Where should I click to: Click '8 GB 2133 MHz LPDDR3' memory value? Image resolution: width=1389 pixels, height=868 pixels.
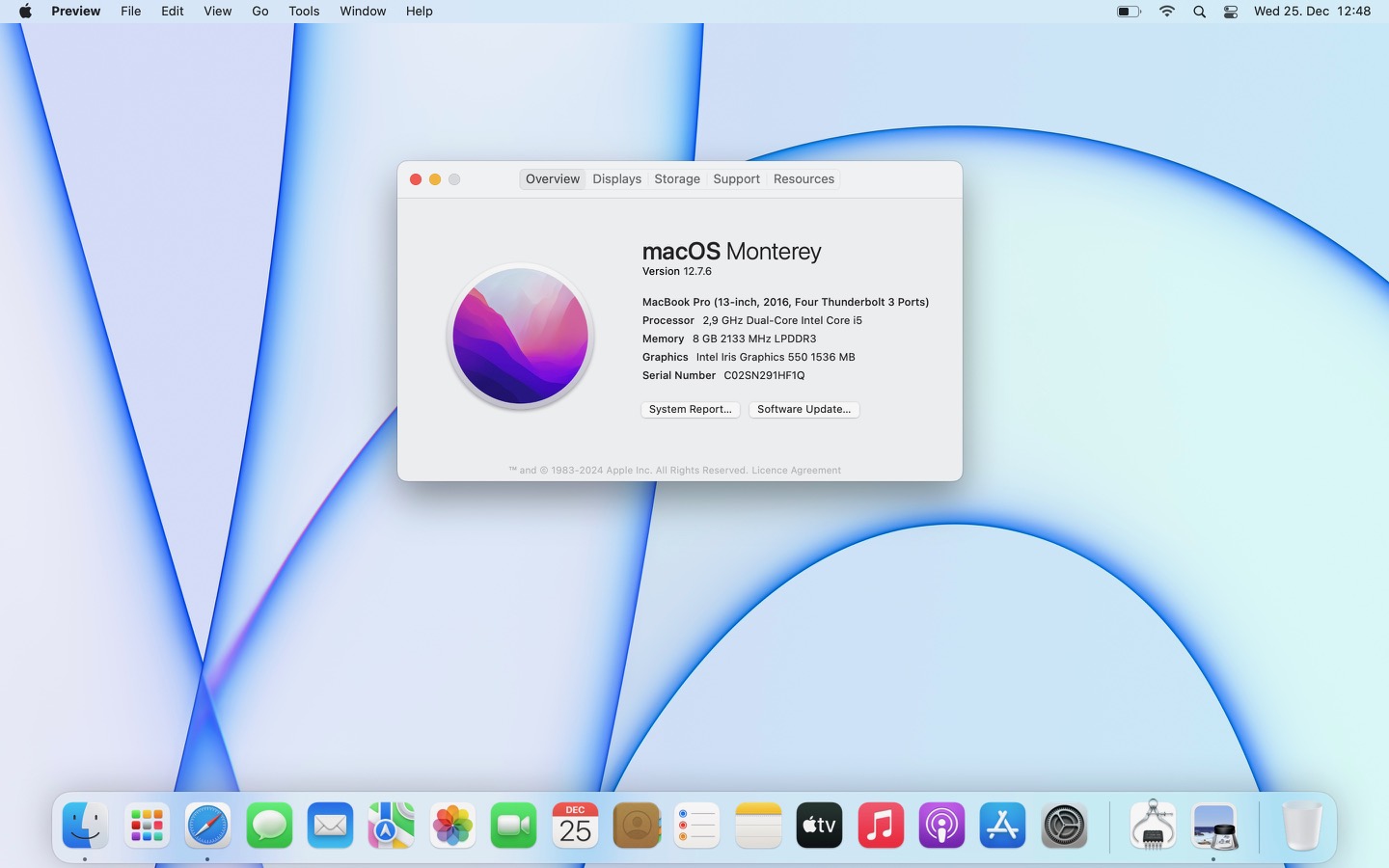[754, 339]
